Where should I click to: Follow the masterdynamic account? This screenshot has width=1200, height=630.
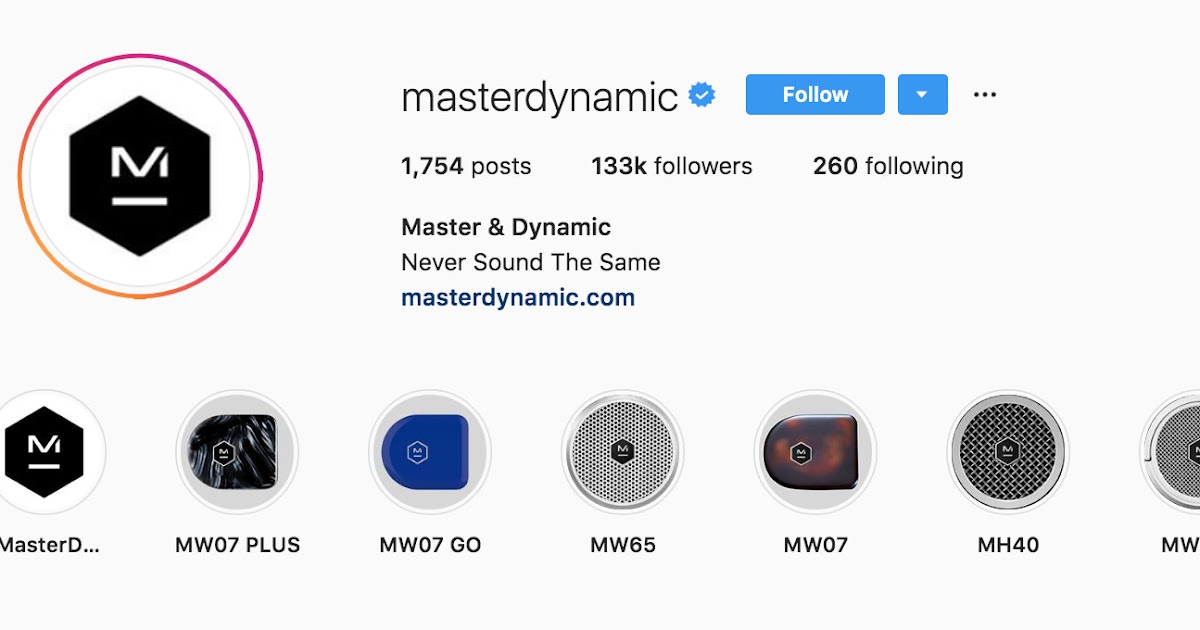point(815,95)
